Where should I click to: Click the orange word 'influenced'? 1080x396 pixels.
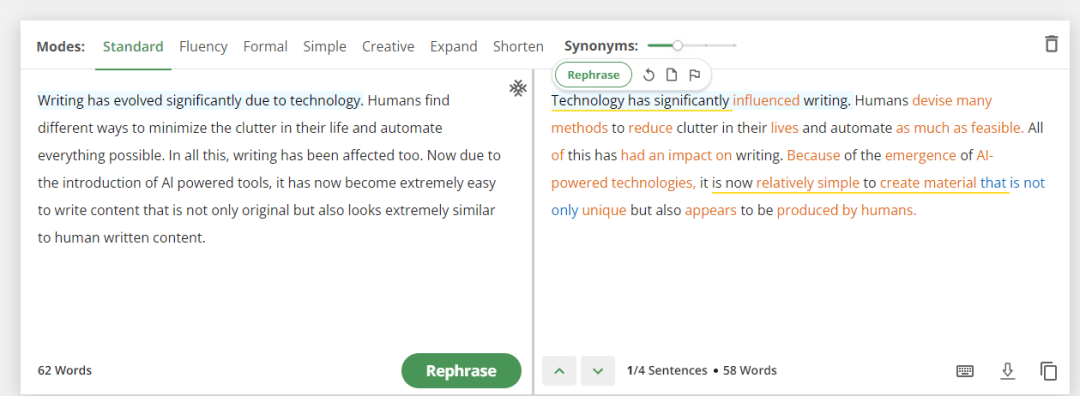pos(766,101)
